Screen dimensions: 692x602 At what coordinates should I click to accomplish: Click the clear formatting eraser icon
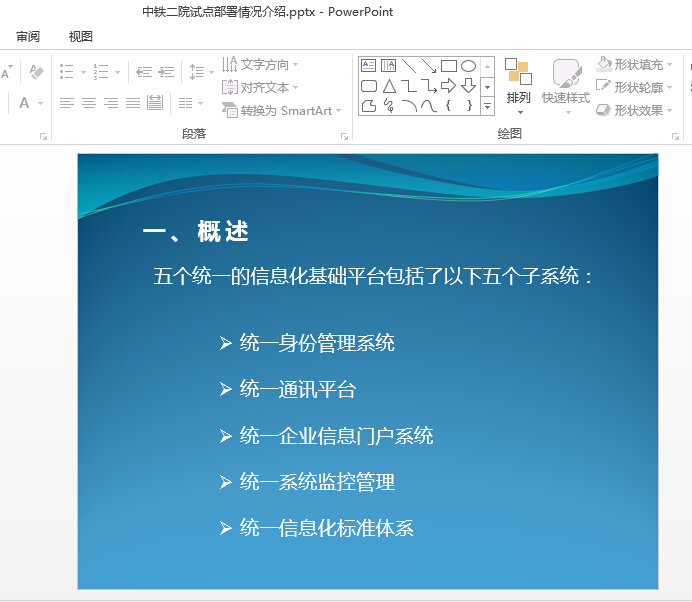(x=36, y=71)
